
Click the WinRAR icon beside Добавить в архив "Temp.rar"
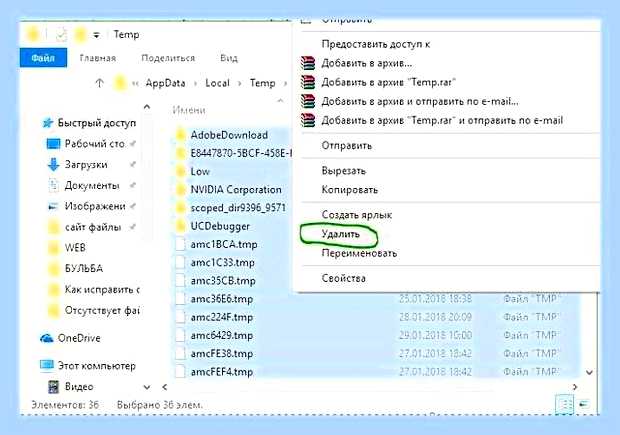point(308,82)
